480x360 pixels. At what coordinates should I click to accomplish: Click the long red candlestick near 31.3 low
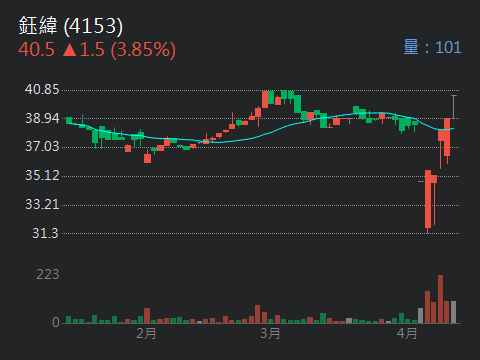(x=428, y=199)
